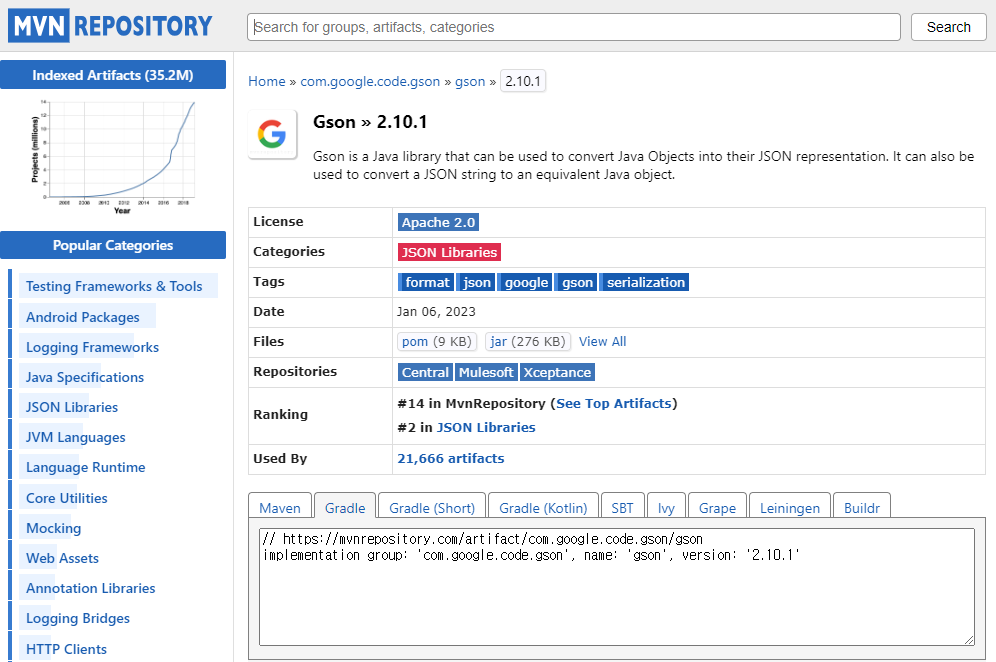Click the Jan 06, 2023 date value
This screenshot has width=996, height=662.
(x=436, y=312)
